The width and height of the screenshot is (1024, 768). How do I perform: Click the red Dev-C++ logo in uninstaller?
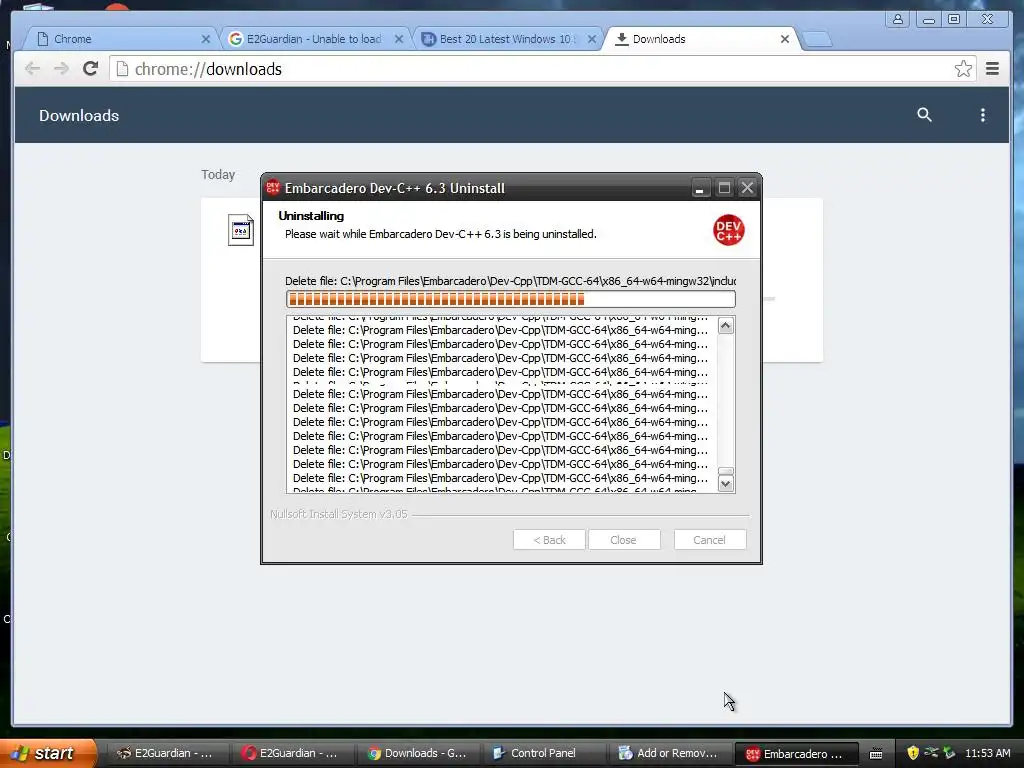click(729, 230)
